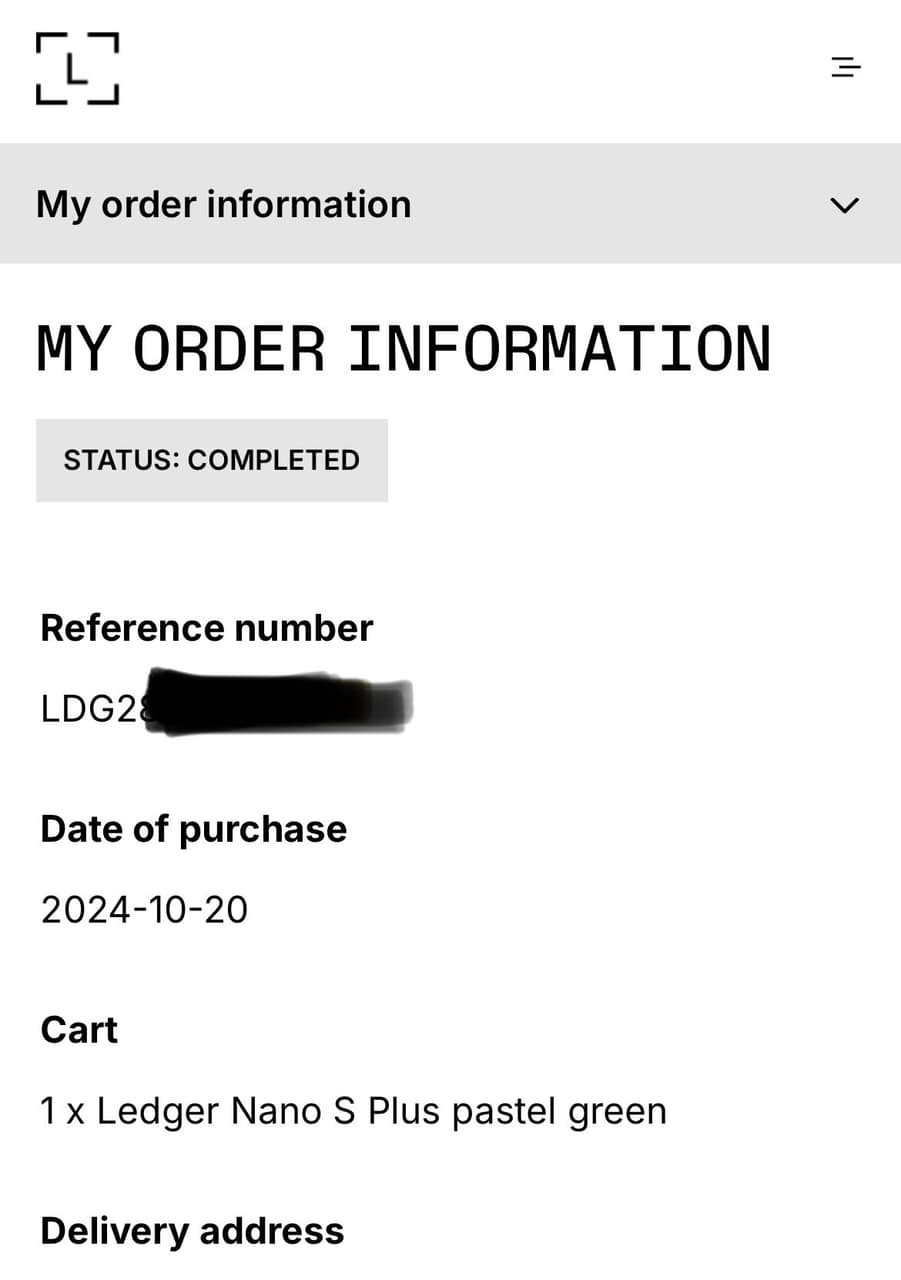Click the "pastel green" color text
Image resolution: width=901 pixels, height=1280 pixels.
point(559,1111)
